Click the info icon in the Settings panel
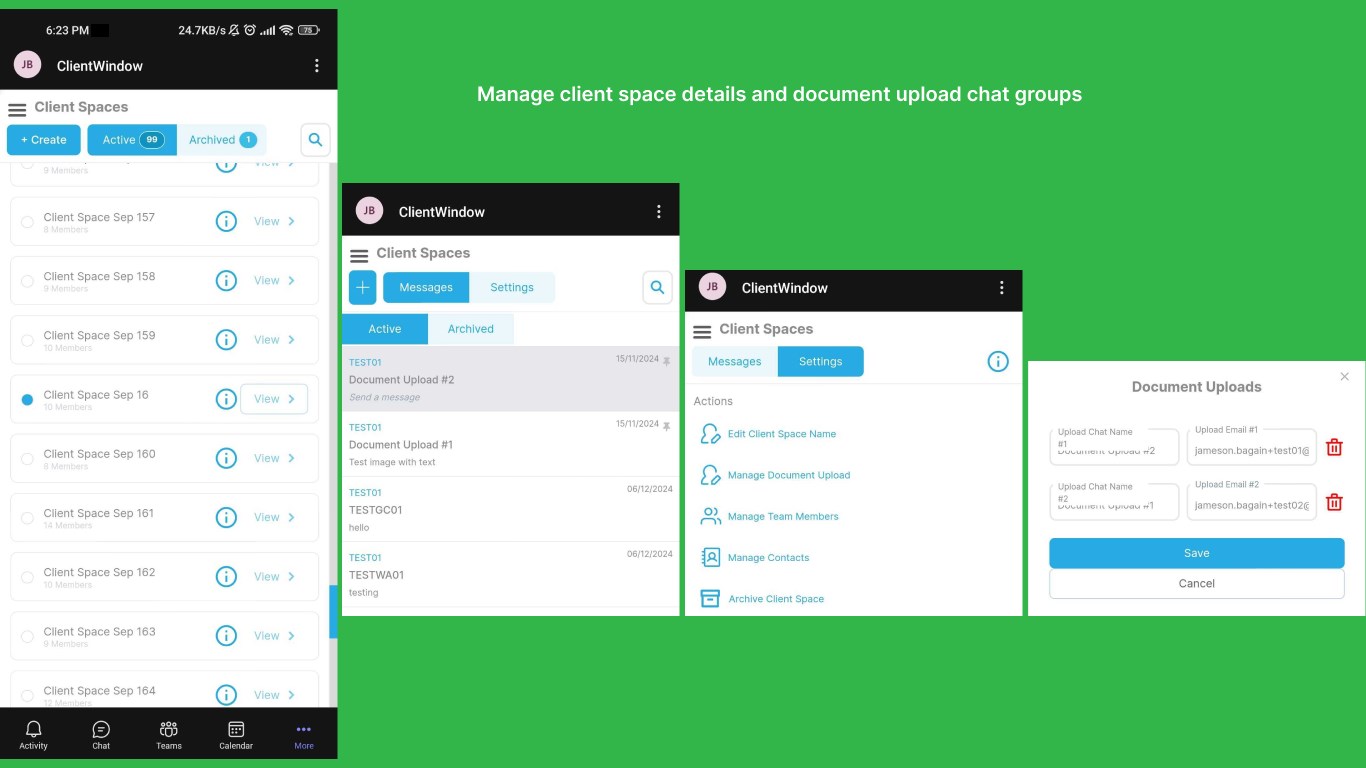 998,362
